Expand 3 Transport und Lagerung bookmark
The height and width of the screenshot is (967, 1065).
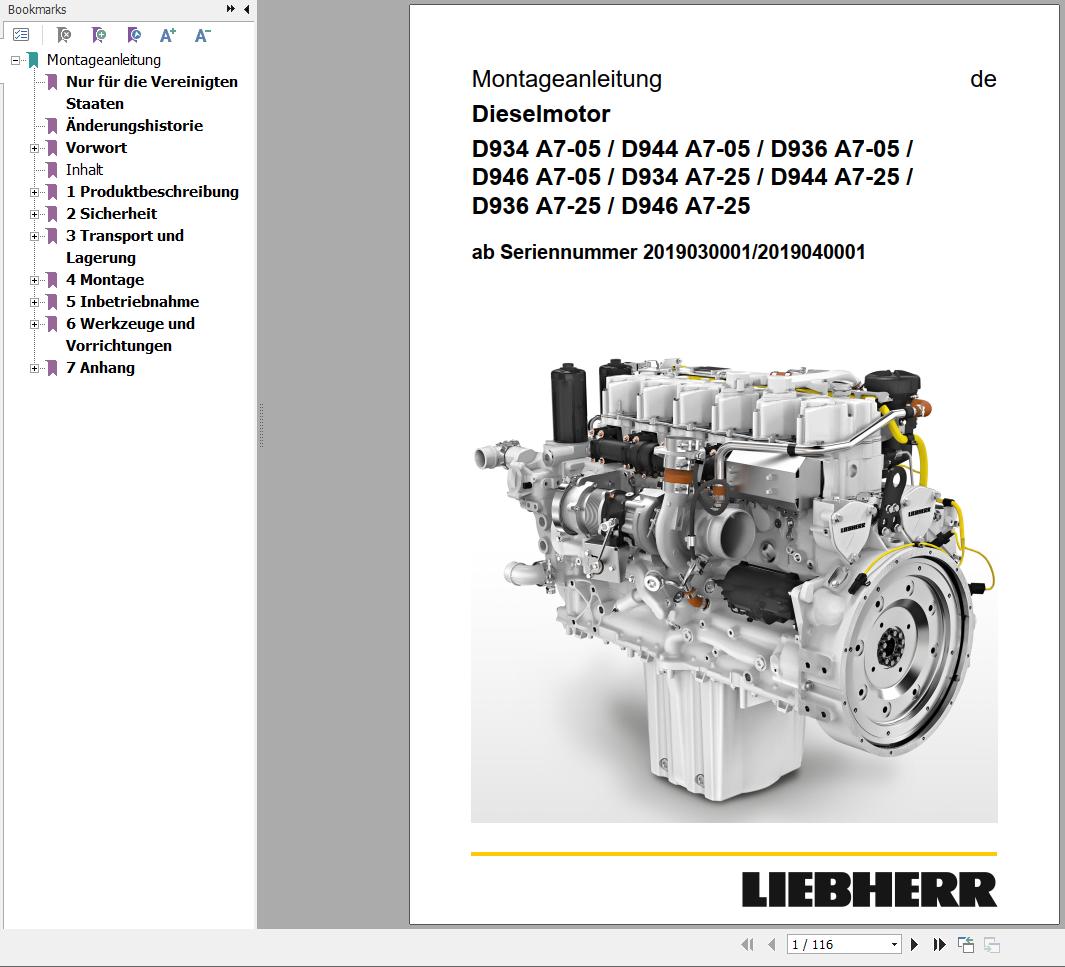(34, 236)
